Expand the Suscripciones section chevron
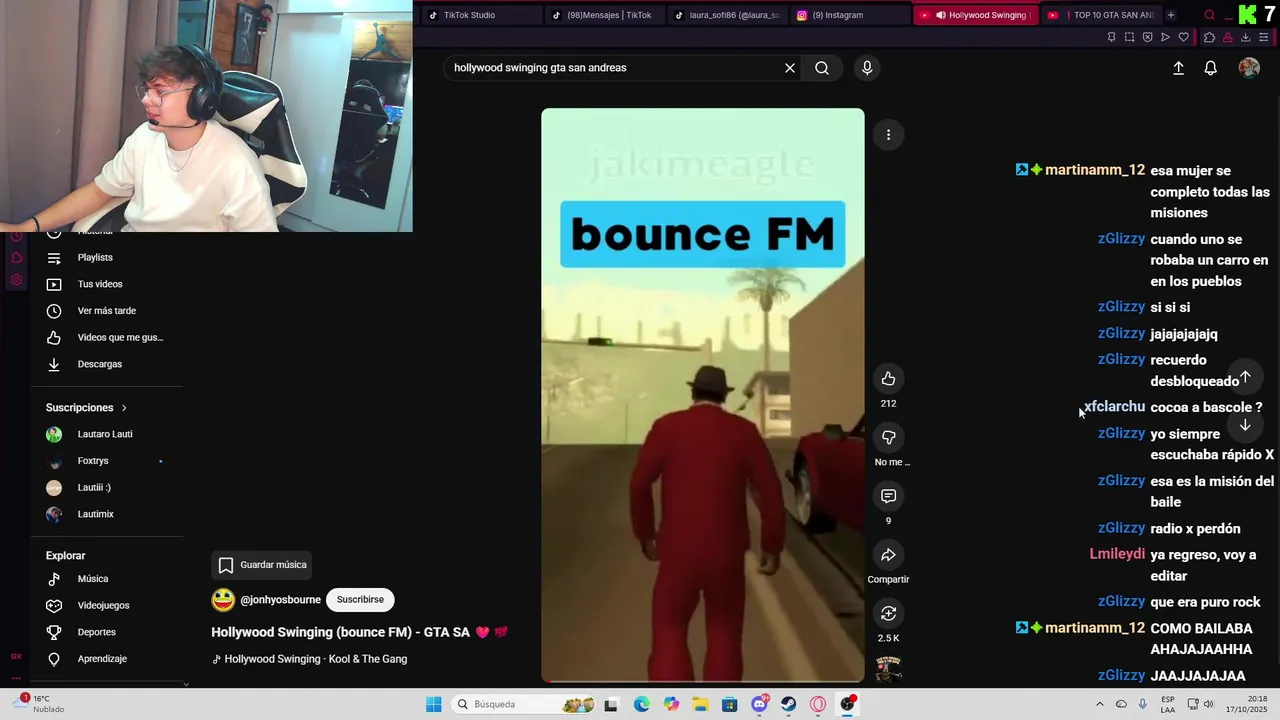This screenshot has height=720, width=1280. (x=124, y=408)
